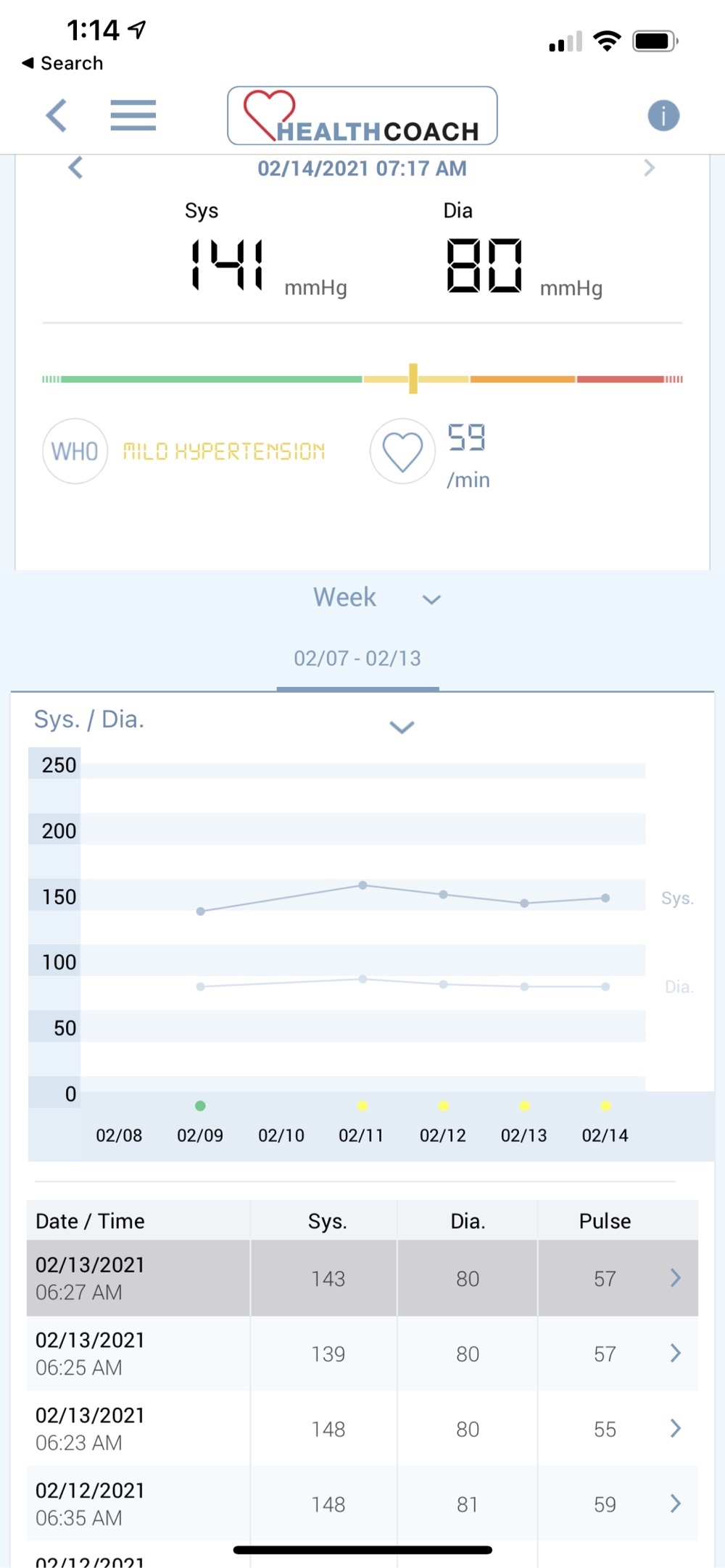Open the 02/13/2021 06:25 AM reading row
Screen dimensions: 725x1568
click(x=362, y=1354)
